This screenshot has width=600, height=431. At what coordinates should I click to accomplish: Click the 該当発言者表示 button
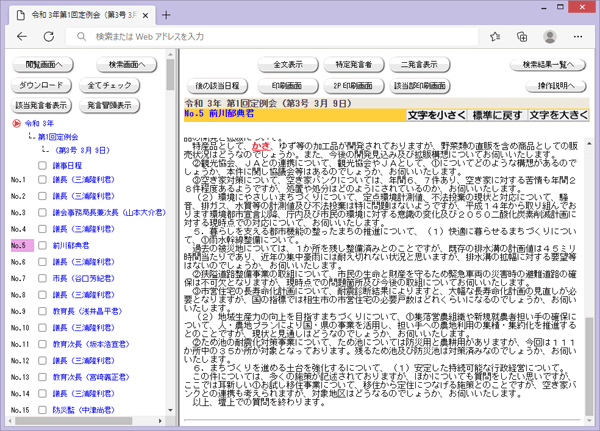tap(41, 105)
